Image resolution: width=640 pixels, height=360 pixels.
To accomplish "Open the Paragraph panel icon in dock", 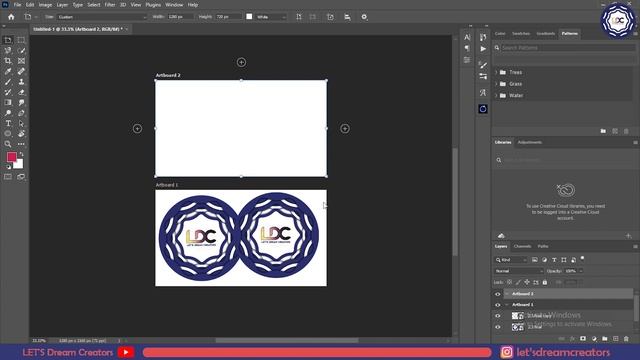I will click(x=467, y=49).
